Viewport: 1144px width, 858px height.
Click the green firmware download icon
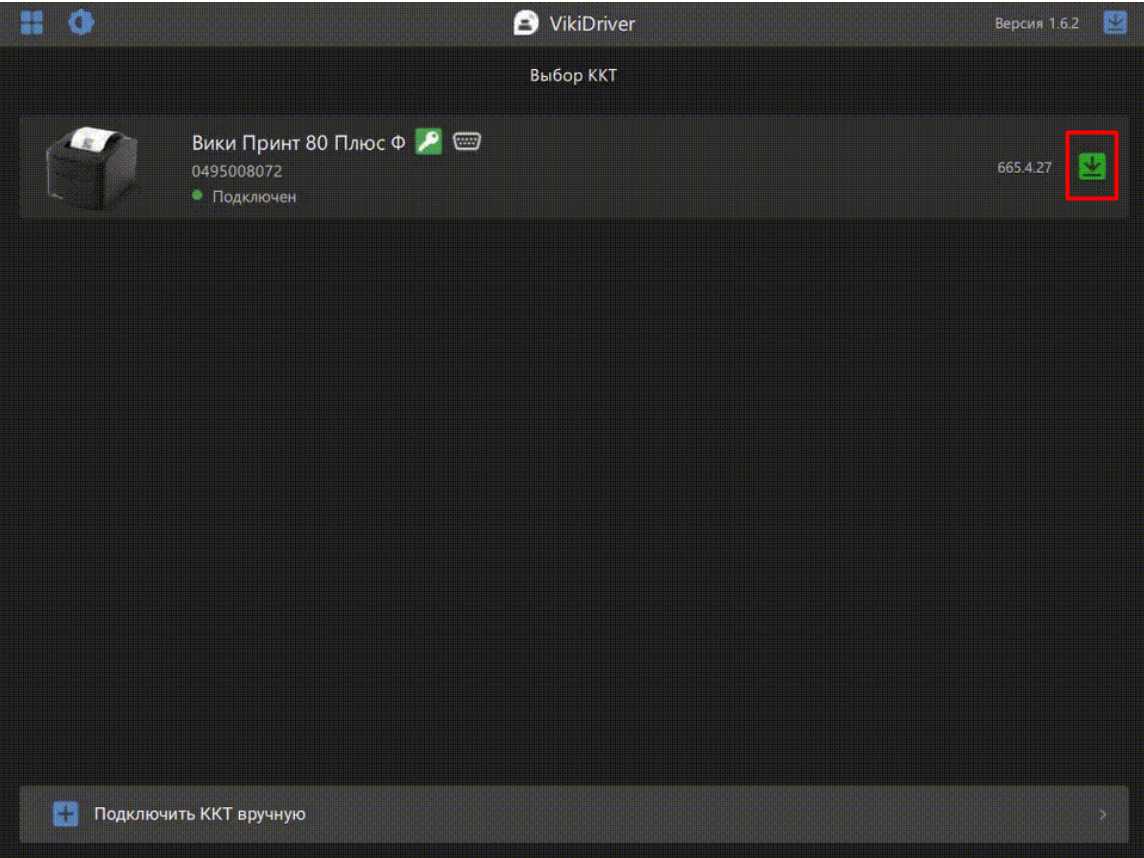[1092, 166]
